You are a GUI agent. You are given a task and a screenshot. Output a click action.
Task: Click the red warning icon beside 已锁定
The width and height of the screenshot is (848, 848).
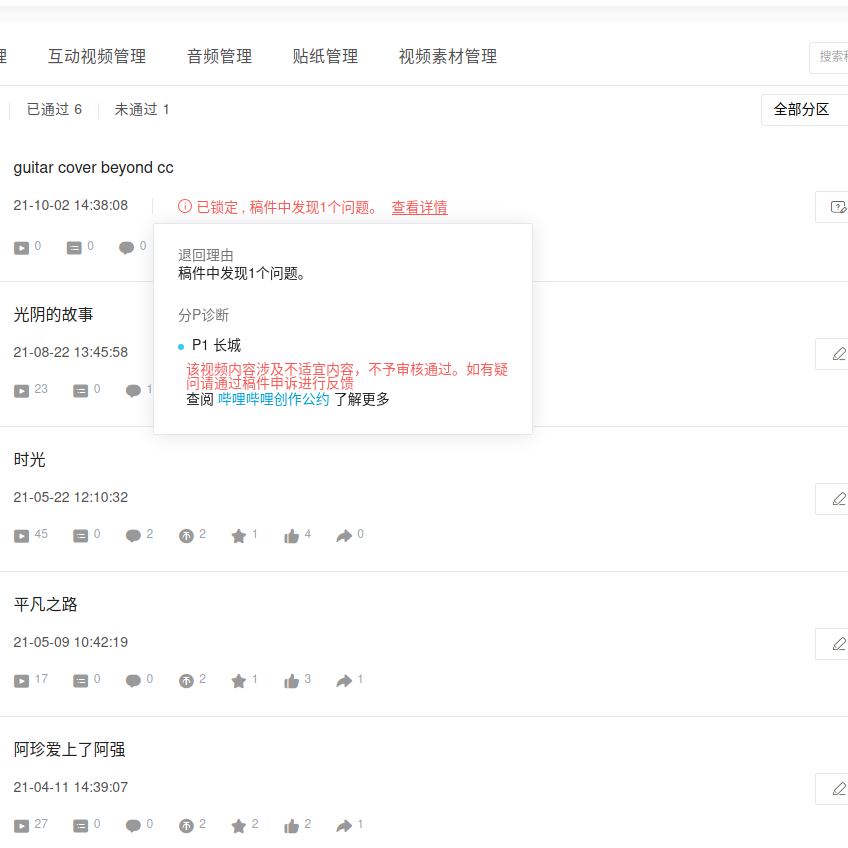[x=185, y=207]
